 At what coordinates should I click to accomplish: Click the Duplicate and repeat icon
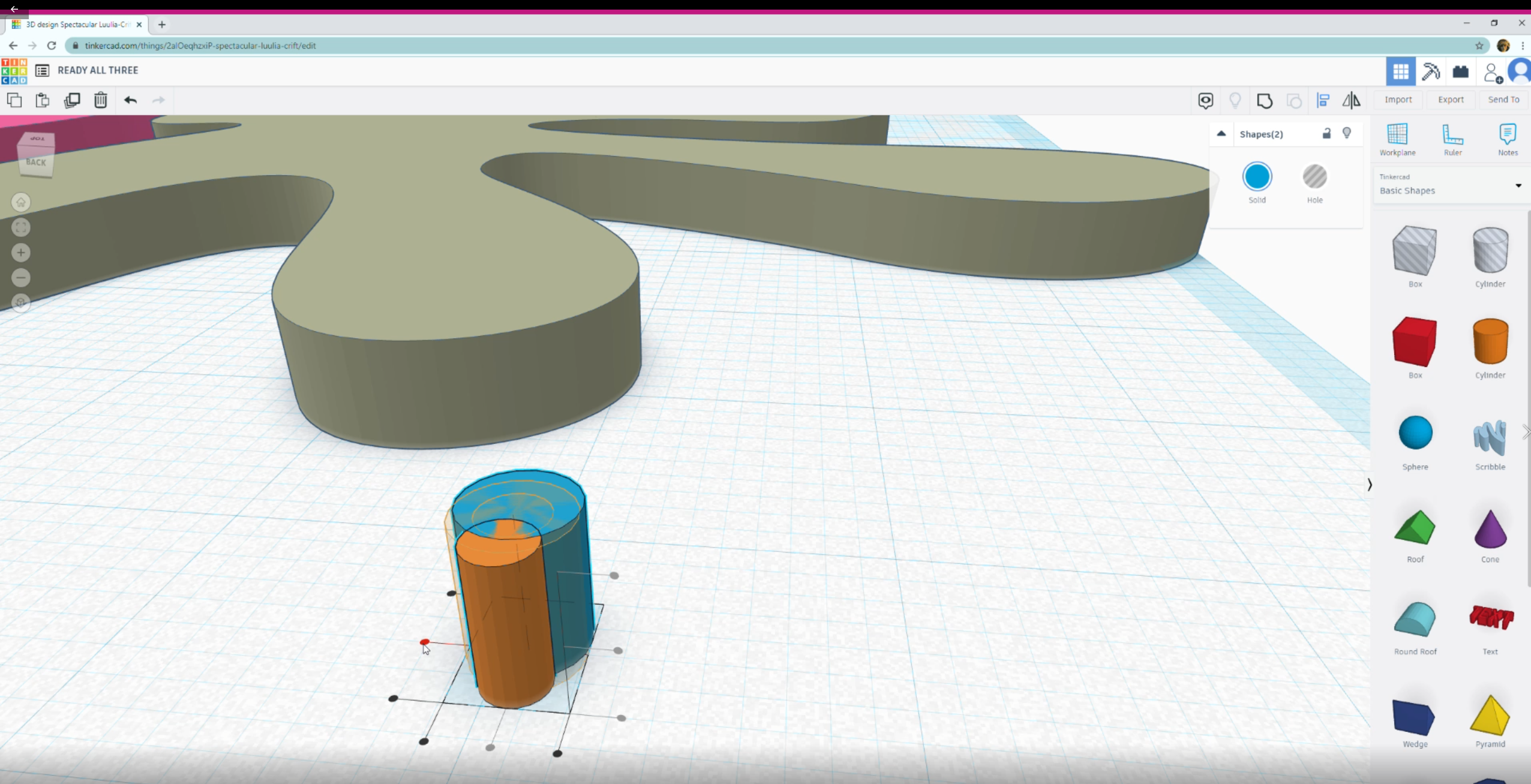click(x=72, y=100)
